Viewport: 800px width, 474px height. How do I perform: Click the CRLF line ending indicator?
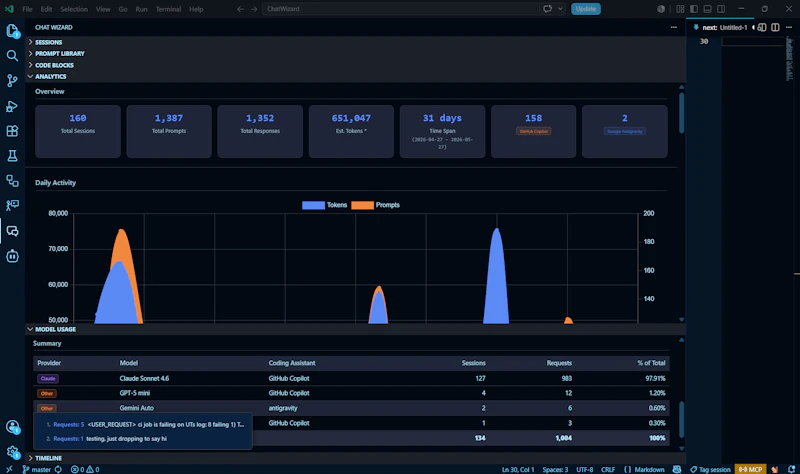point(608,469)
